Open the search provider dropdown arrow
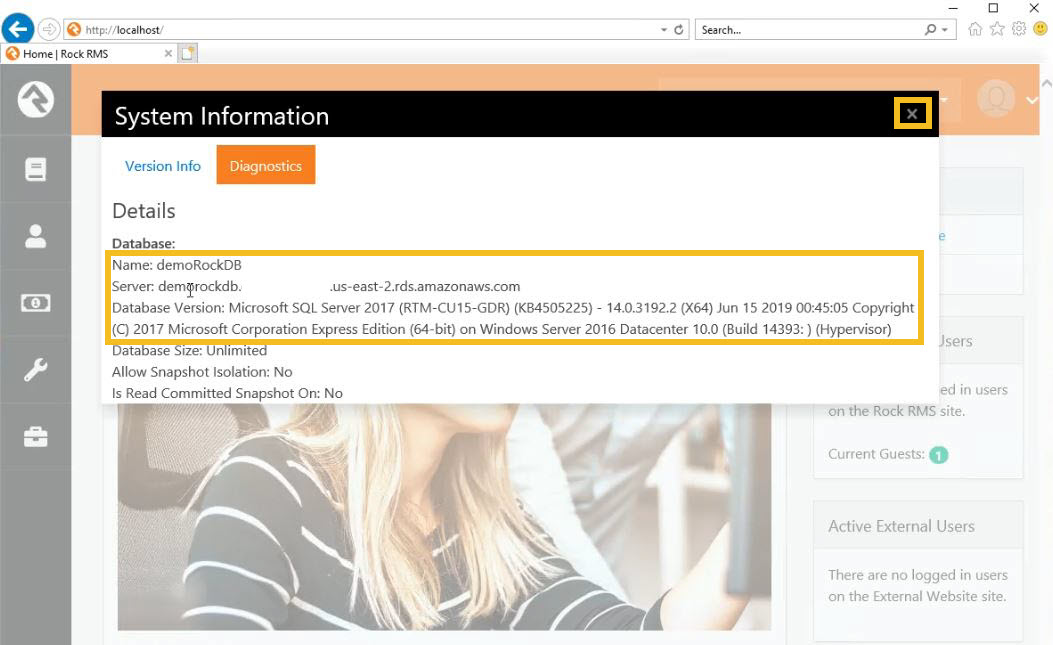 (x=945, y=30)
